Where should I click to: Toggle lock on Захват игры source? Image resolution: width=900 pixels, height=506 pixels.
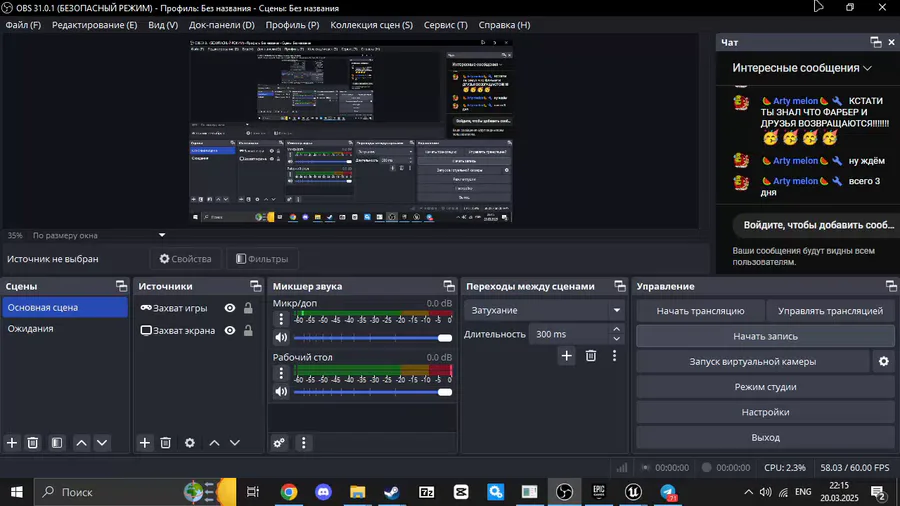[248, 308]
